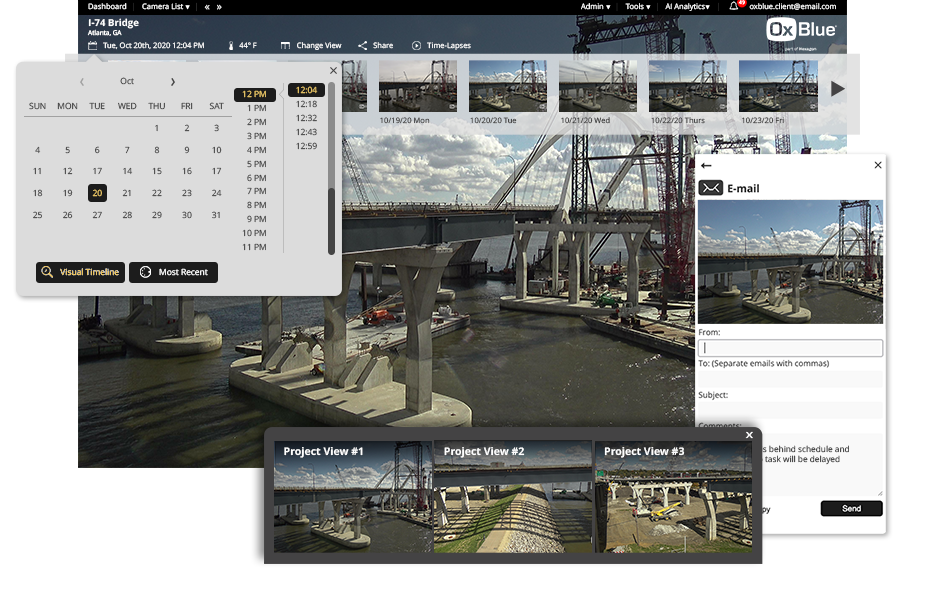Click the From input field
Image resolution: width=951 pixels, height=610 pixels.
pyautogui.click(x=790, y=348)
